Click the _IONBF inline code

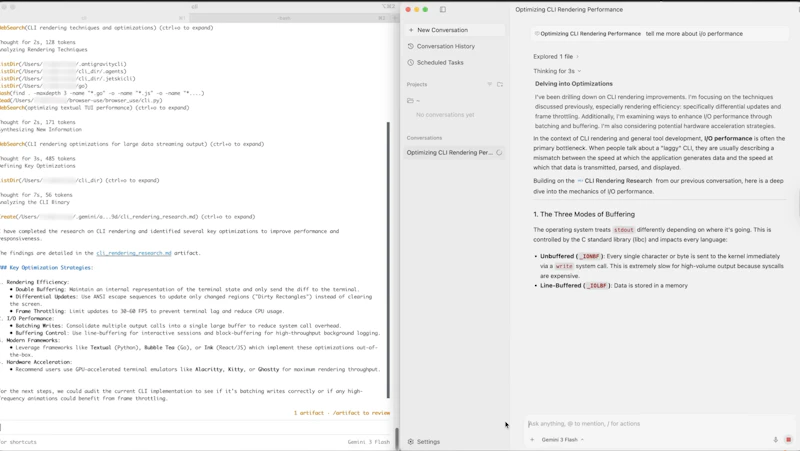click(x=590, y=257)
